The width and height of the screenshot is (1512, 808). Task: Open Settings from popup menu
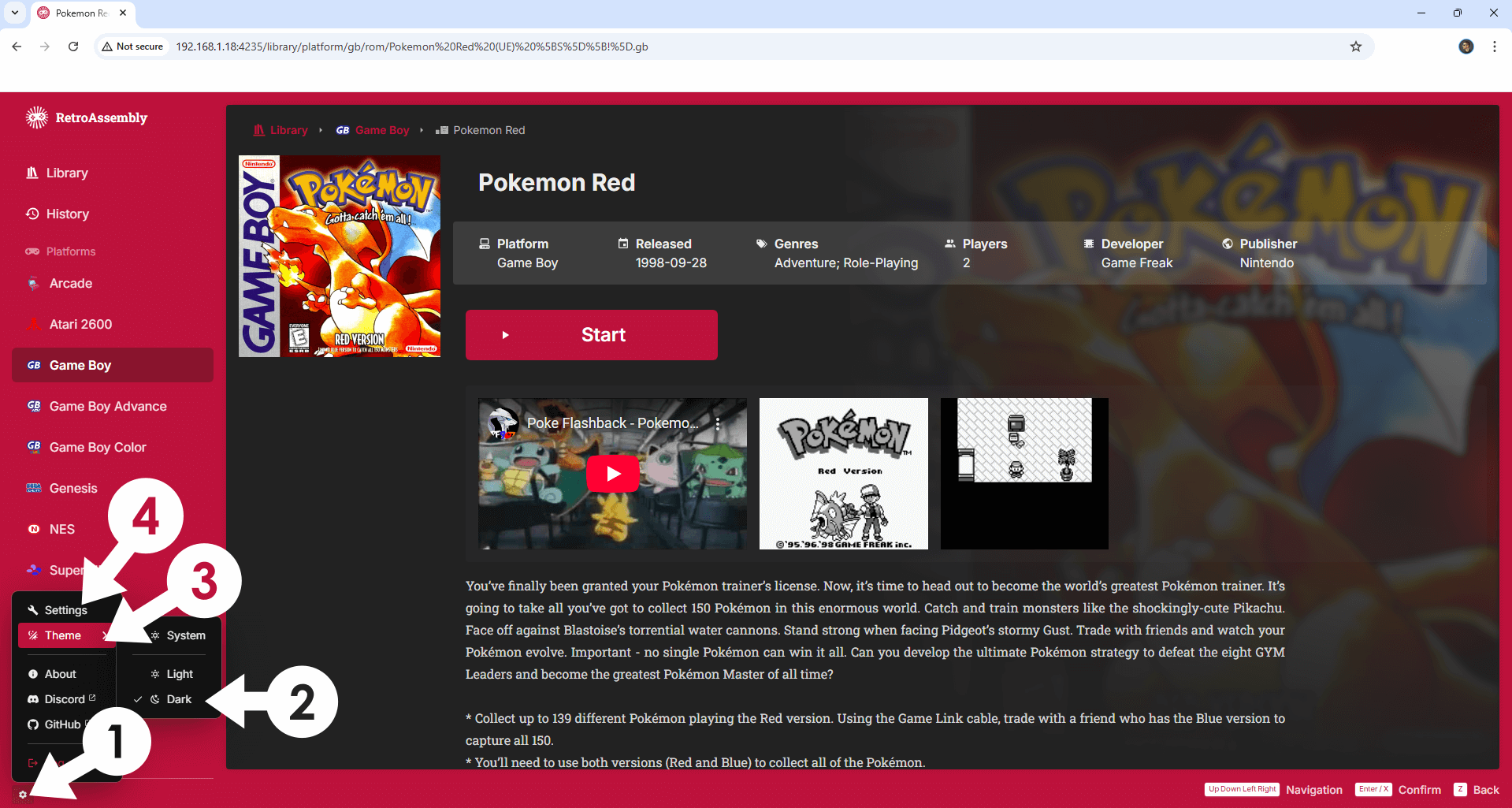(67, 610)
